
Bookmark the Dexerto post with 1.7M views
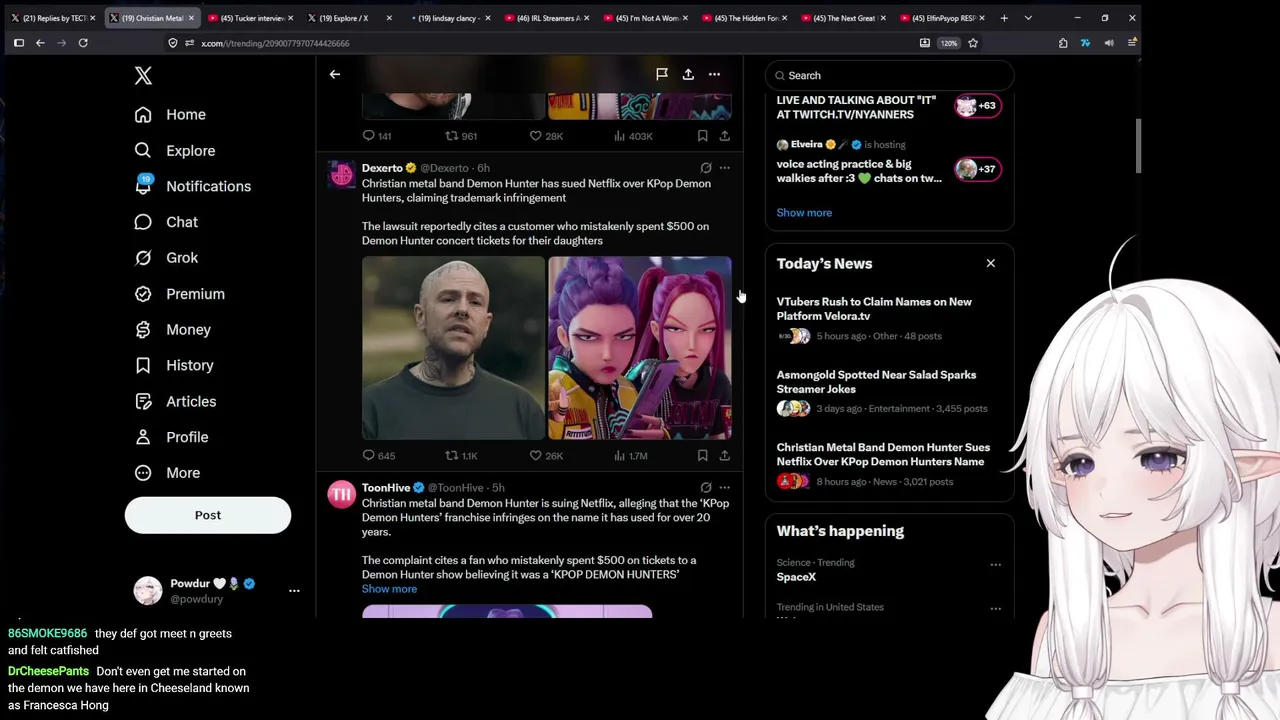click(702, 456)
